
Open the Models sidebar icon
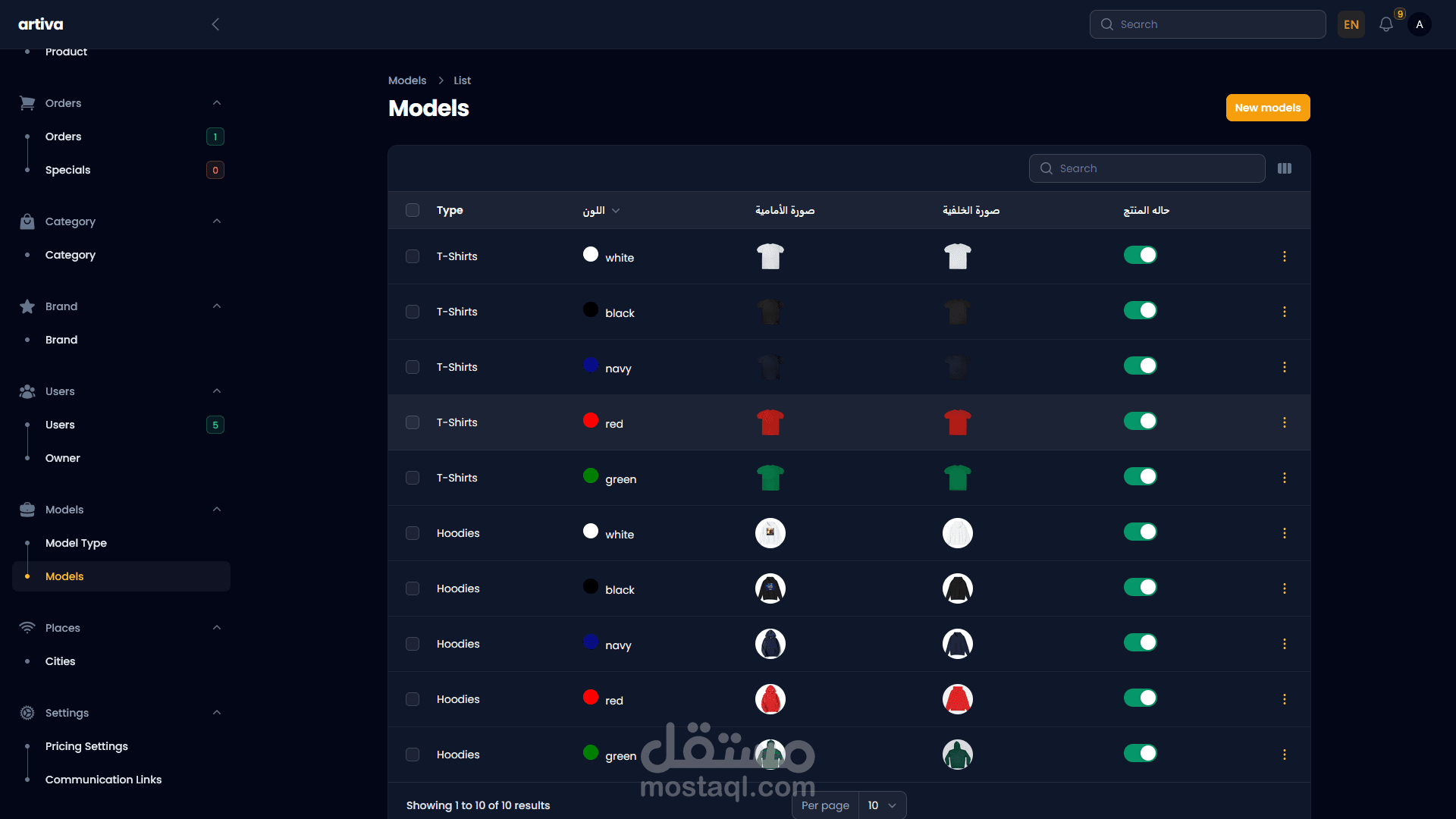27,509
